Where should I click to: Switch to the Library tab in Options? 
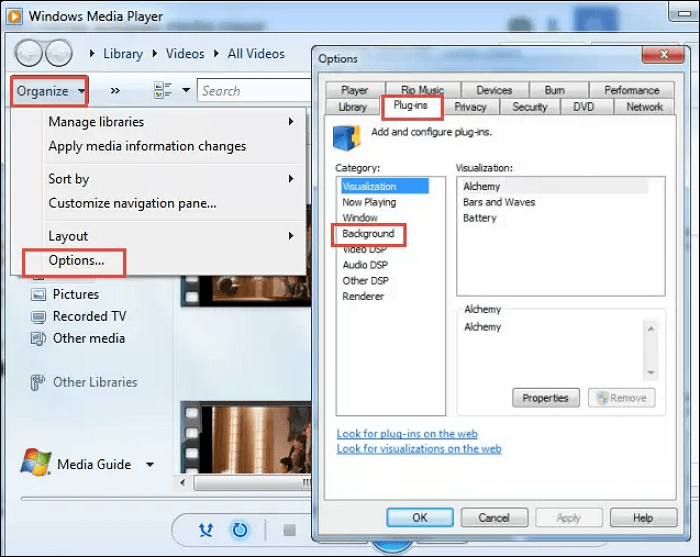tap(352, 107)
